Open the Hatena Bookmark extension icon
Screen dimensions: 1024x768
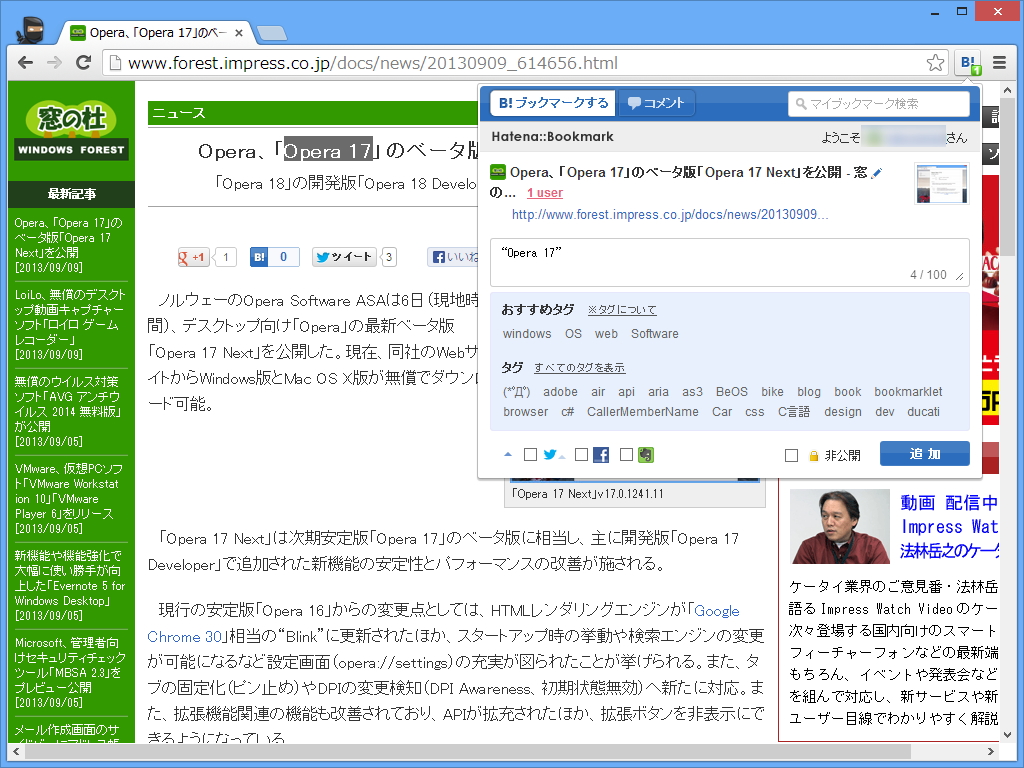970,63
